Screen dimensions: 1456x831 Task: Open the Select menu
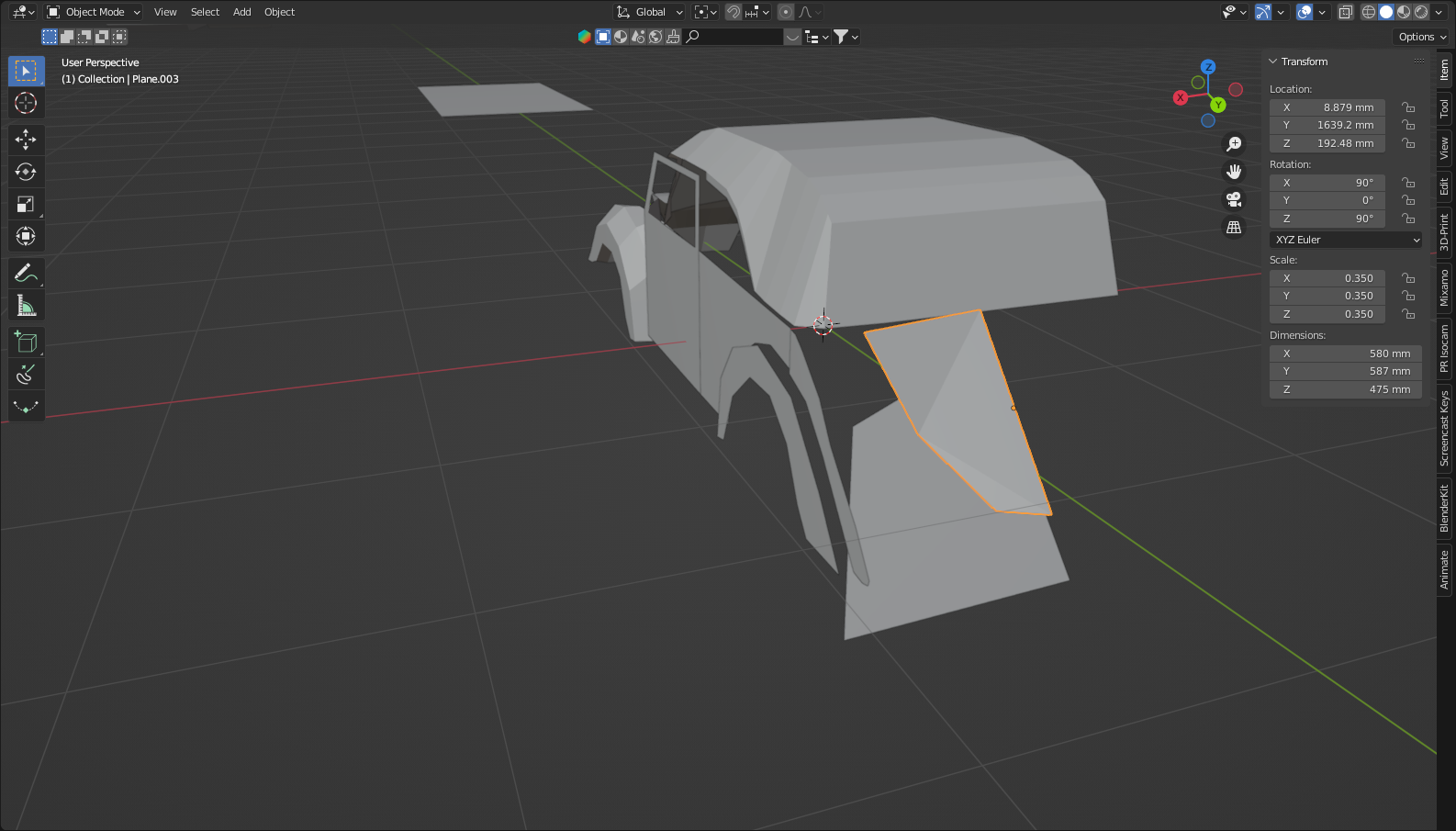coord(205,12)
